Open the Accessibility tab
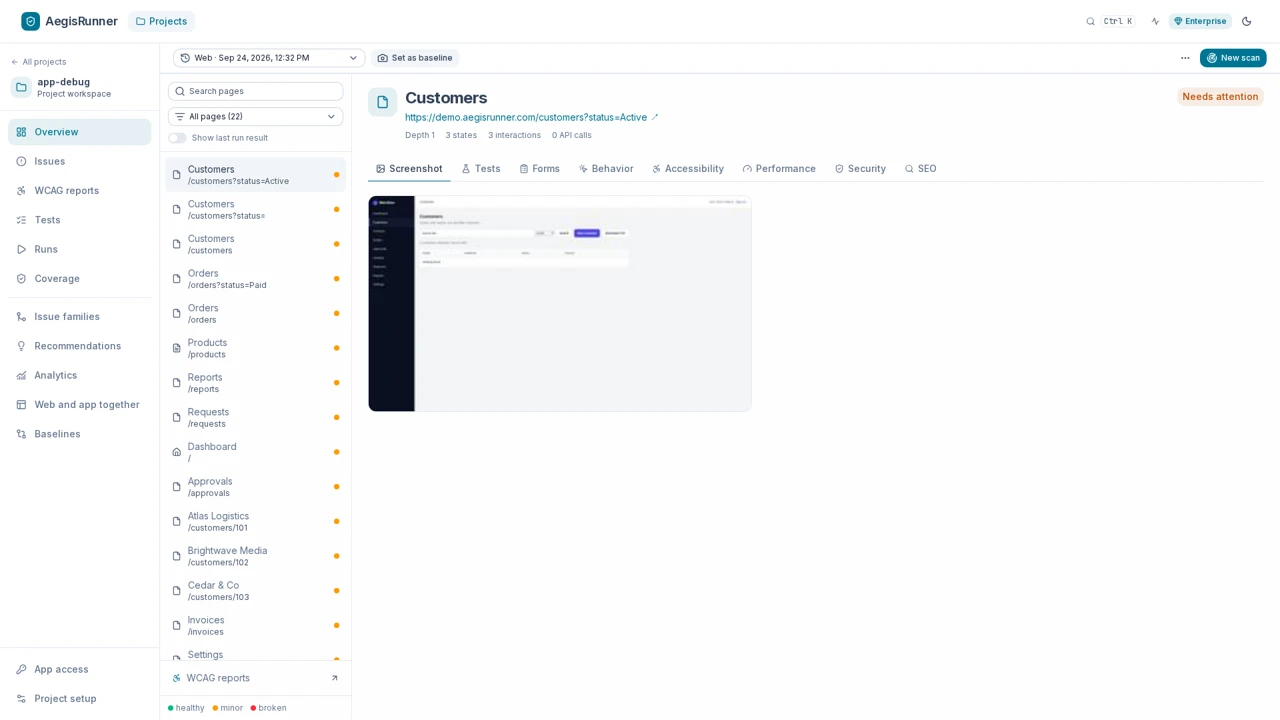1280x720 pixels. (687, 169)
